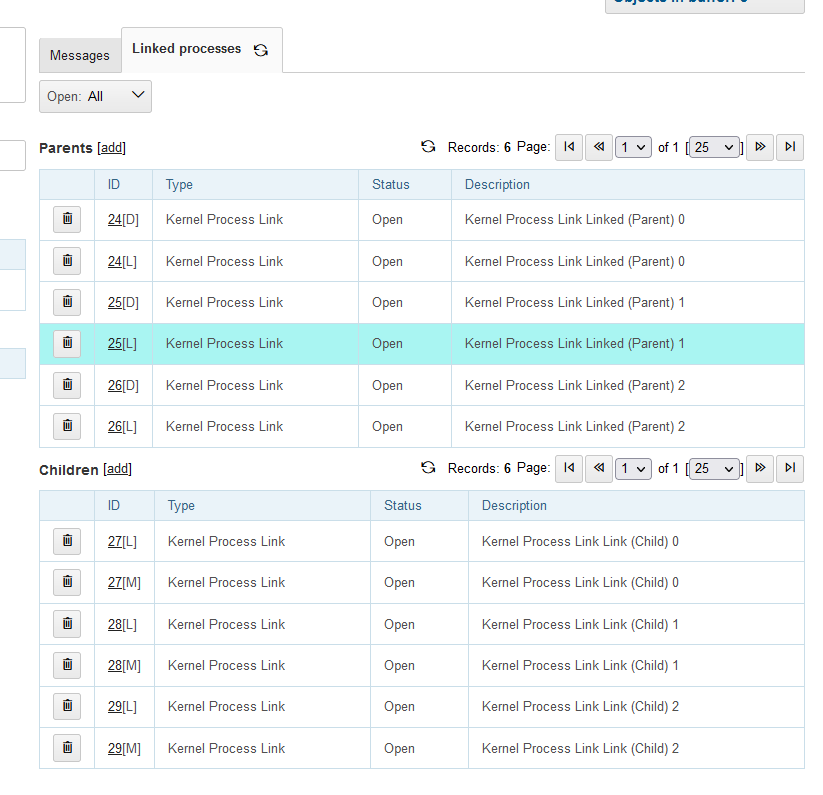Refresh the Children records list
This screenshot has height=795, width=823.
pos(428,467)
